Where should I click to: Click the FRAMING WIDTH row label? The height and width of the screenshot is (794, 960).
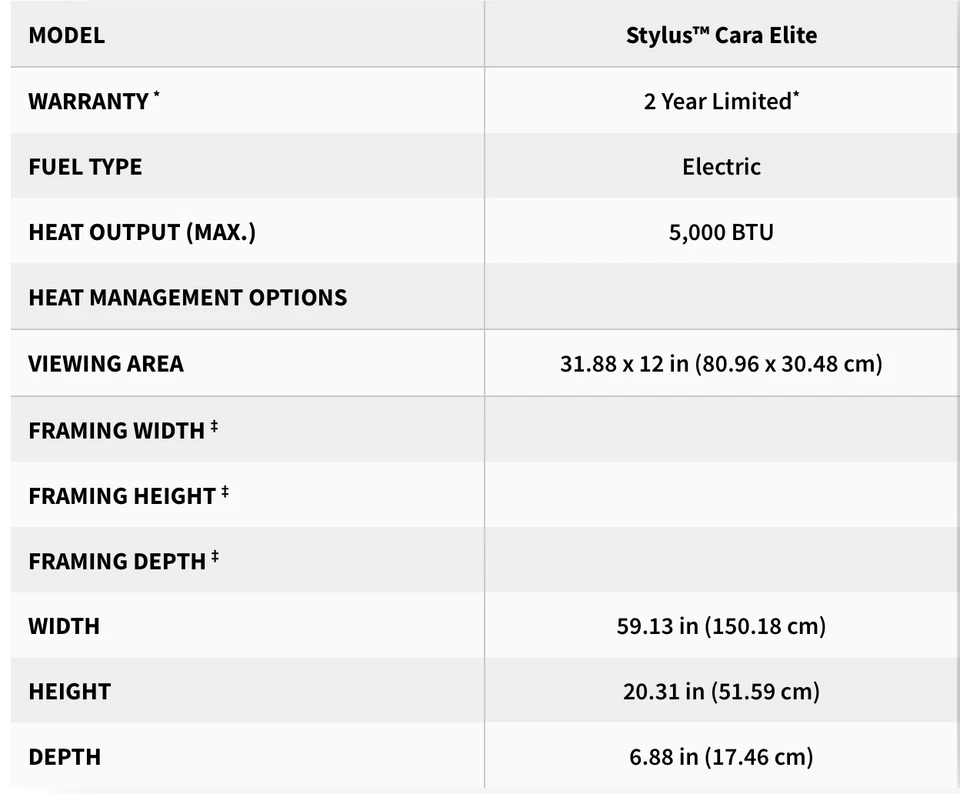(116, 430)
